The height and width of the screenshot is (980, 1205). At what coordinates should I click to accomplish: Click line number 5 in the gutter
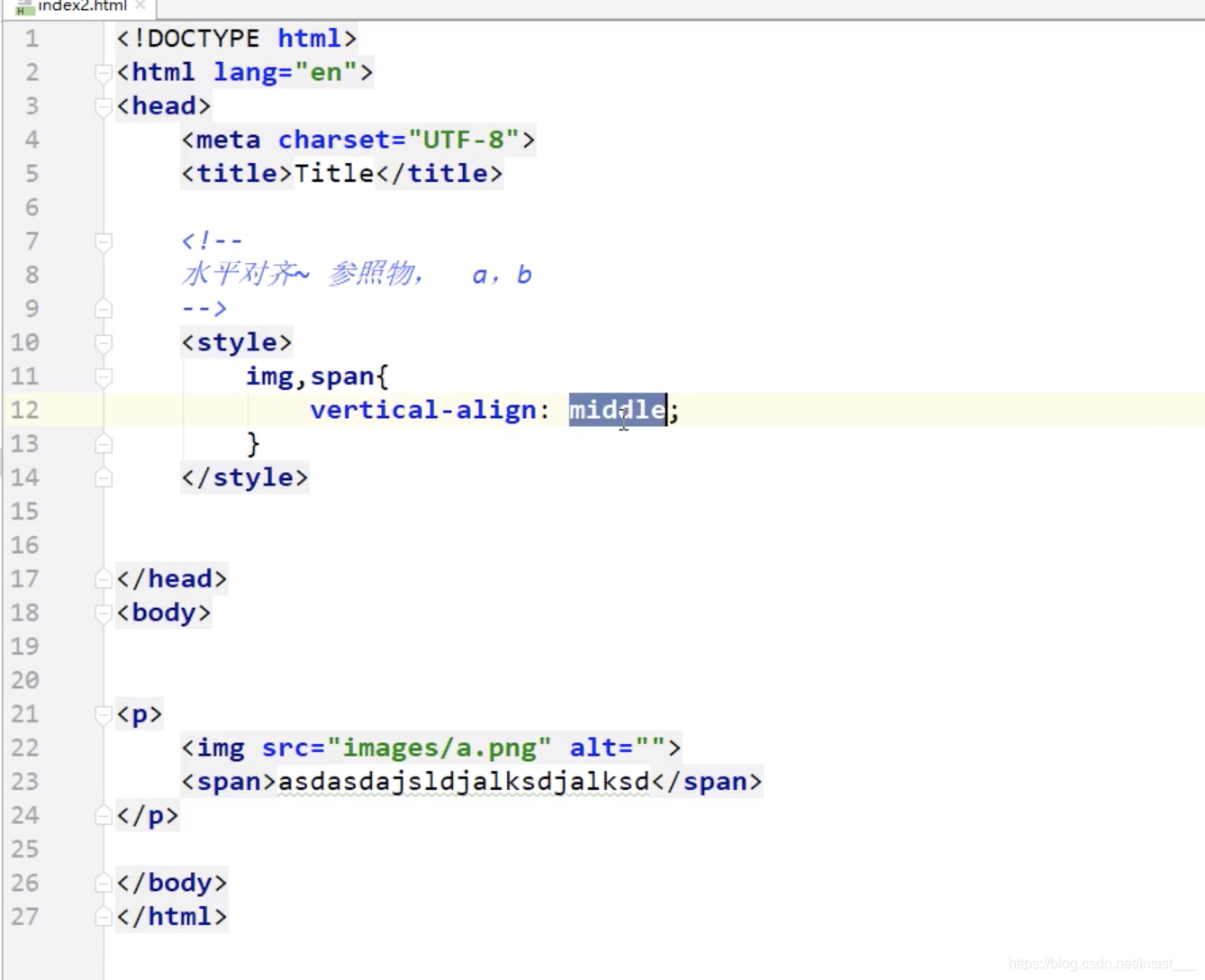click(32, 174)
